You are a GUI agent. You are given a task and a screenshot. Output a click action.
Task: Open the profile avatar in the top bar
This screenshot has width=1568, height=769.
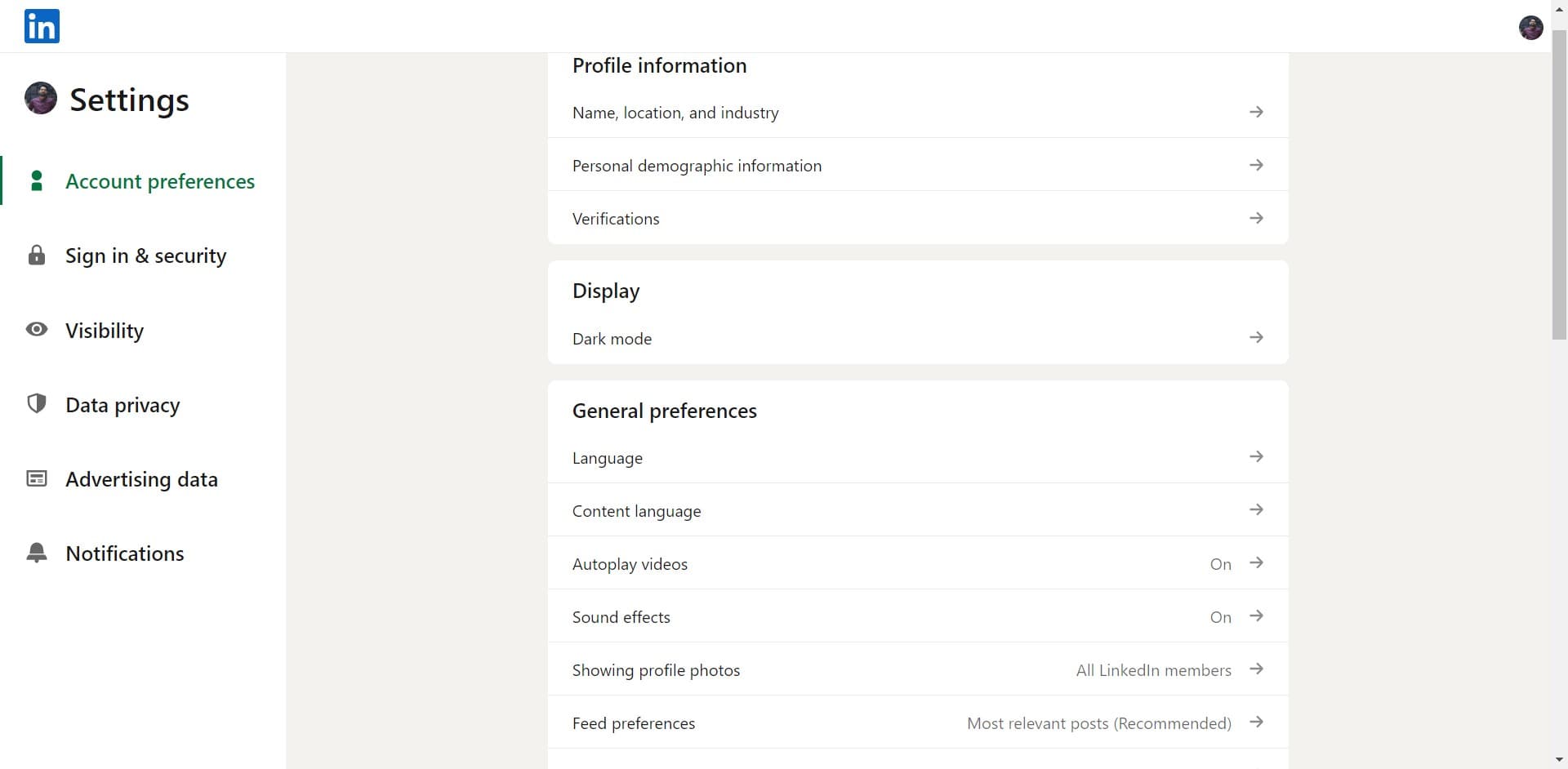(x=1531, y=27)
